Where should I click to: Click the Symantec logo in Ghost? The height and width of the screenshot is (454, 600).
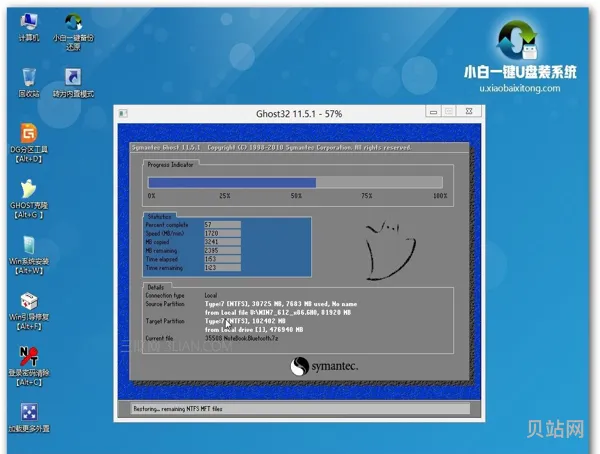(x=324, y=366)
